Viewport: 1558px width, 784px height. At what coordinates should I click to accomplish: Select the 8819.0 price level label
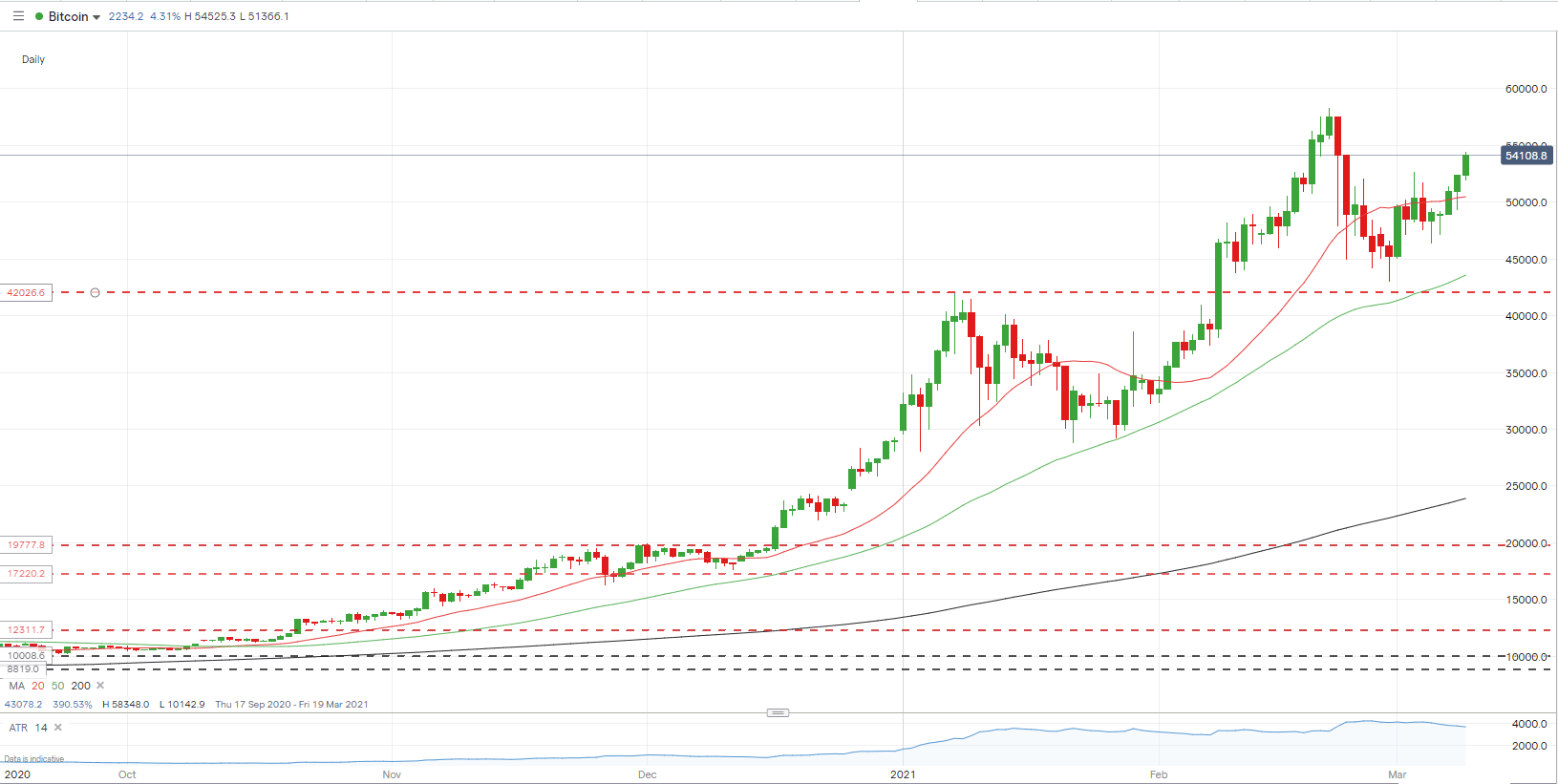[x=23, y=668]
